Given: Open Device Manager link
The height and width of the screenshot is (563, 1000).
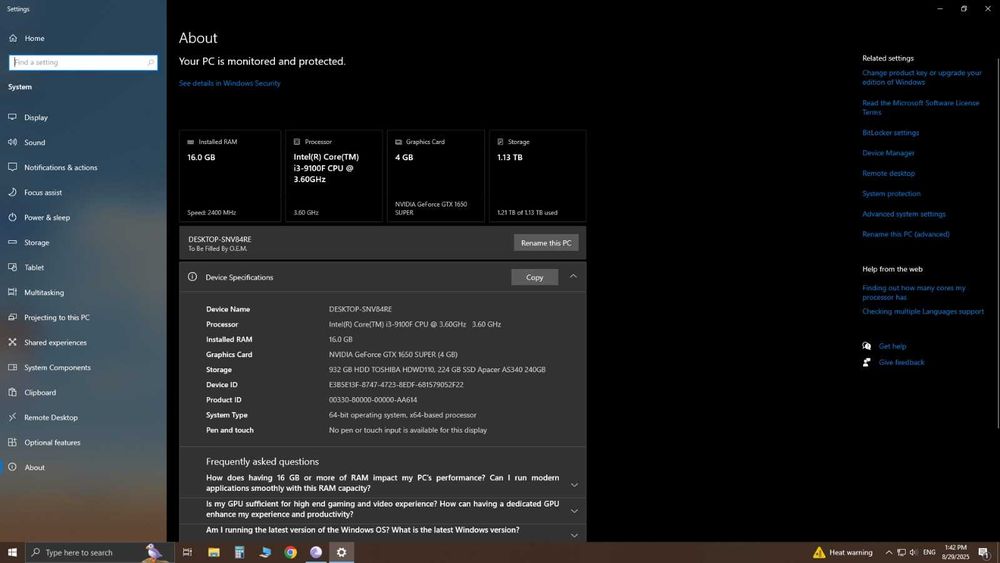Looking at the screenshot, I should 888,153.
